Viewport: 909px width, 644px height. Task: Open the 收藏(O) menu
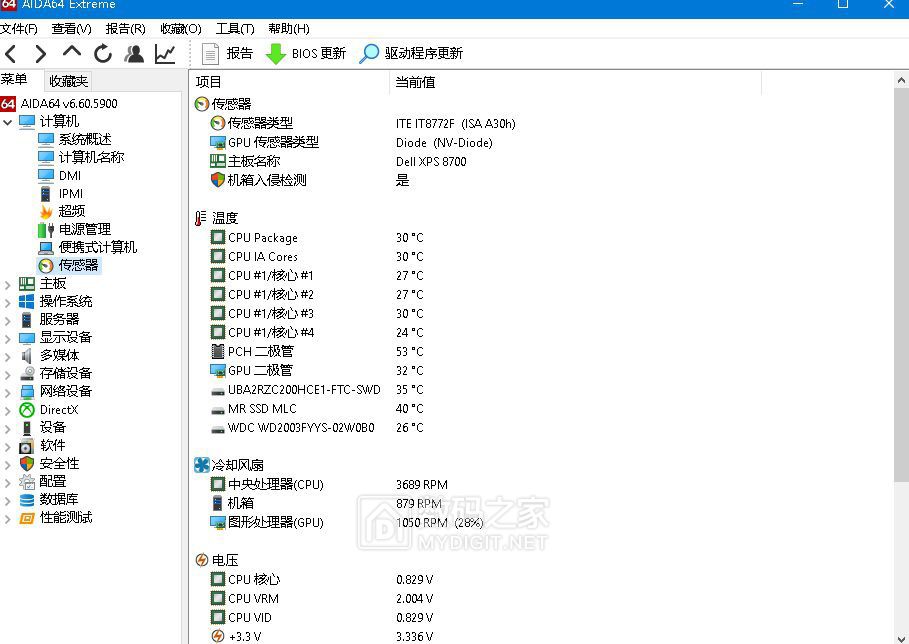tap(181, 28)
